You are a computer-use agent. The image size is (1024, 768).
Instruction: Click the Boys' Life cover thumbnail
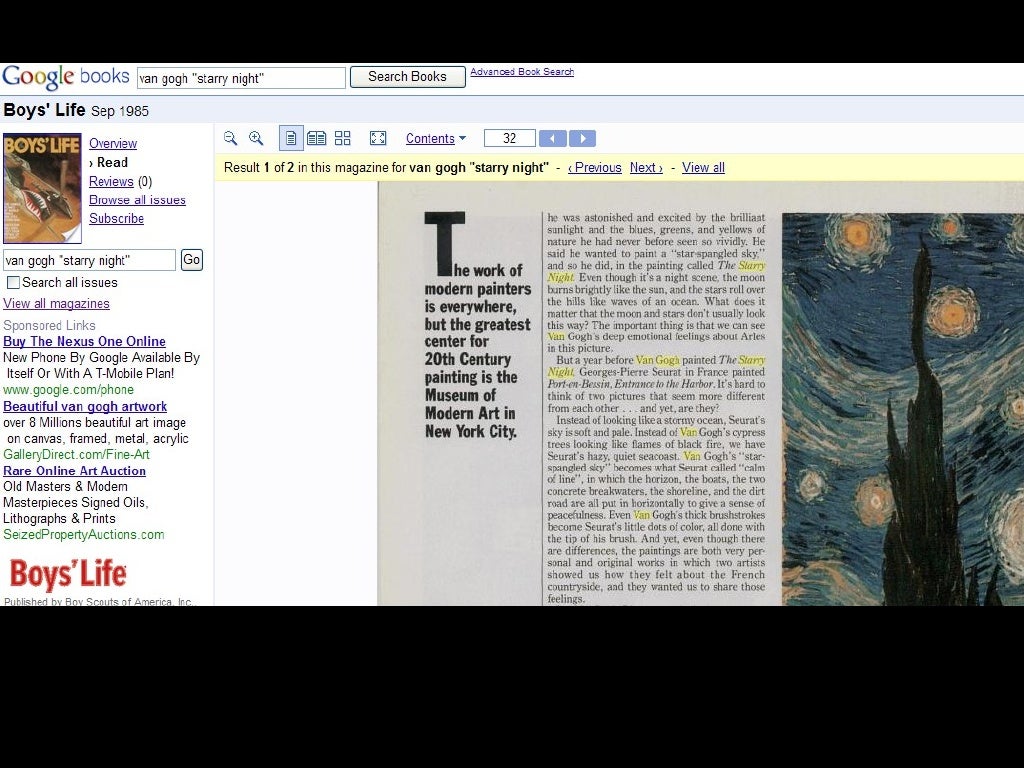point(42,188)
